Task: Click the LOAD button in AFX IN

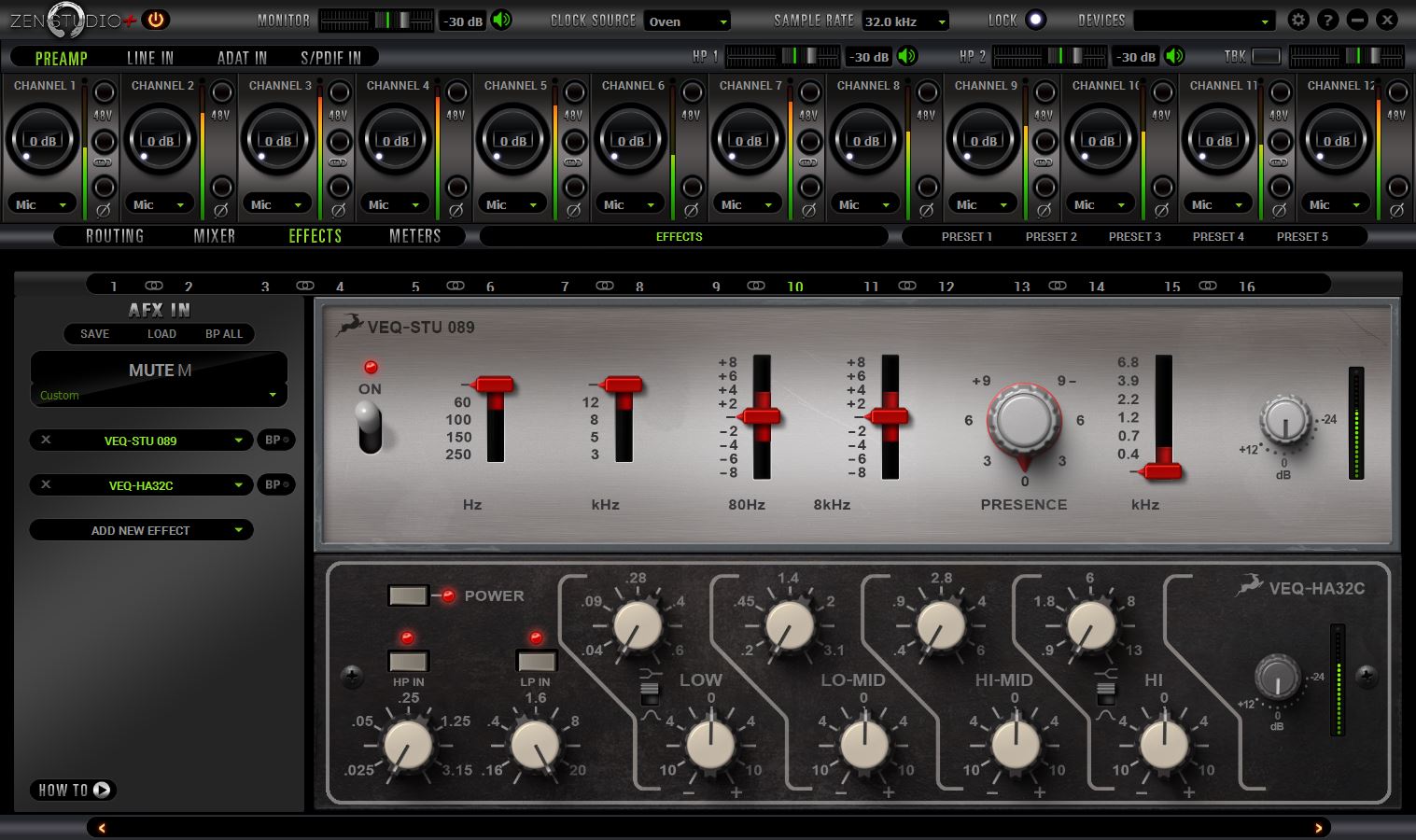Action: click(161, 333)
